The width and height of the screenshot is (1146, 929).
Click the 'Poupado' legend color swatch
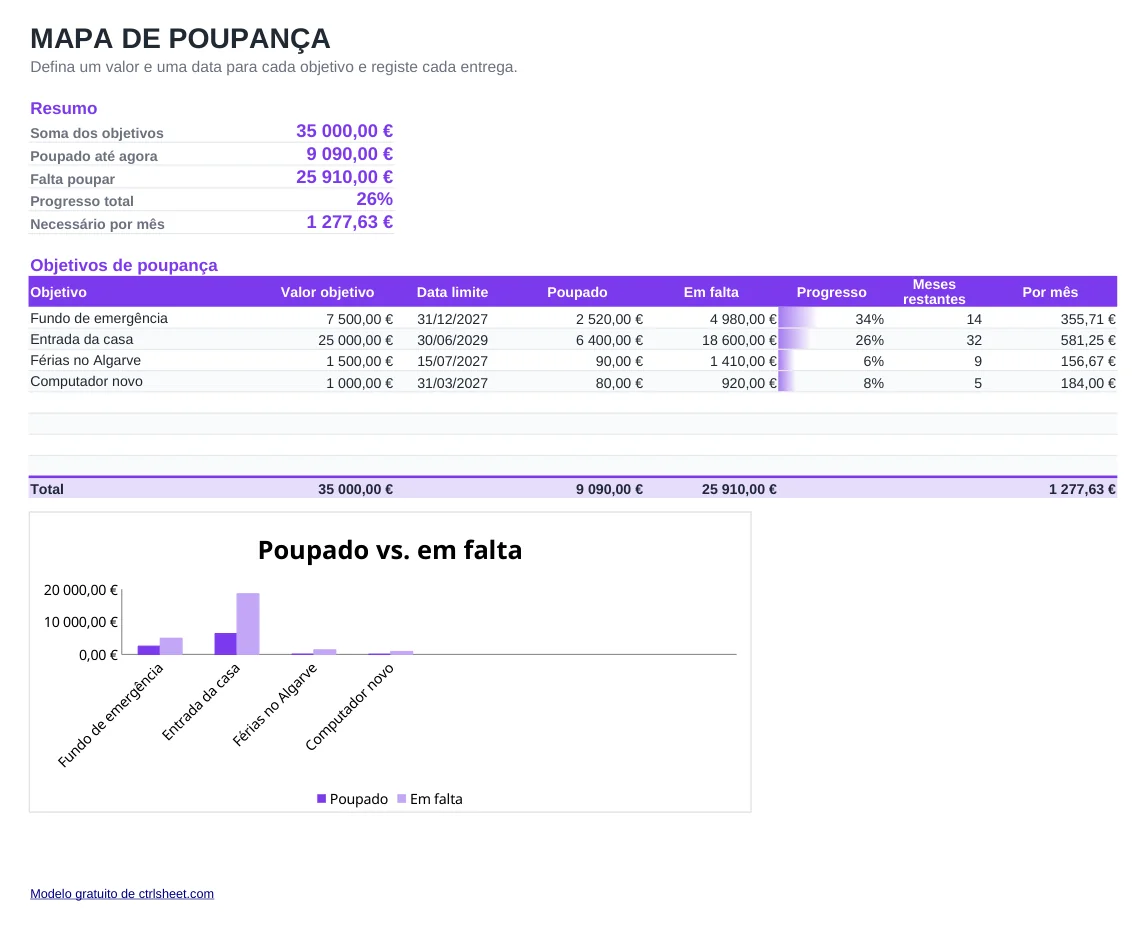(322, 799)
